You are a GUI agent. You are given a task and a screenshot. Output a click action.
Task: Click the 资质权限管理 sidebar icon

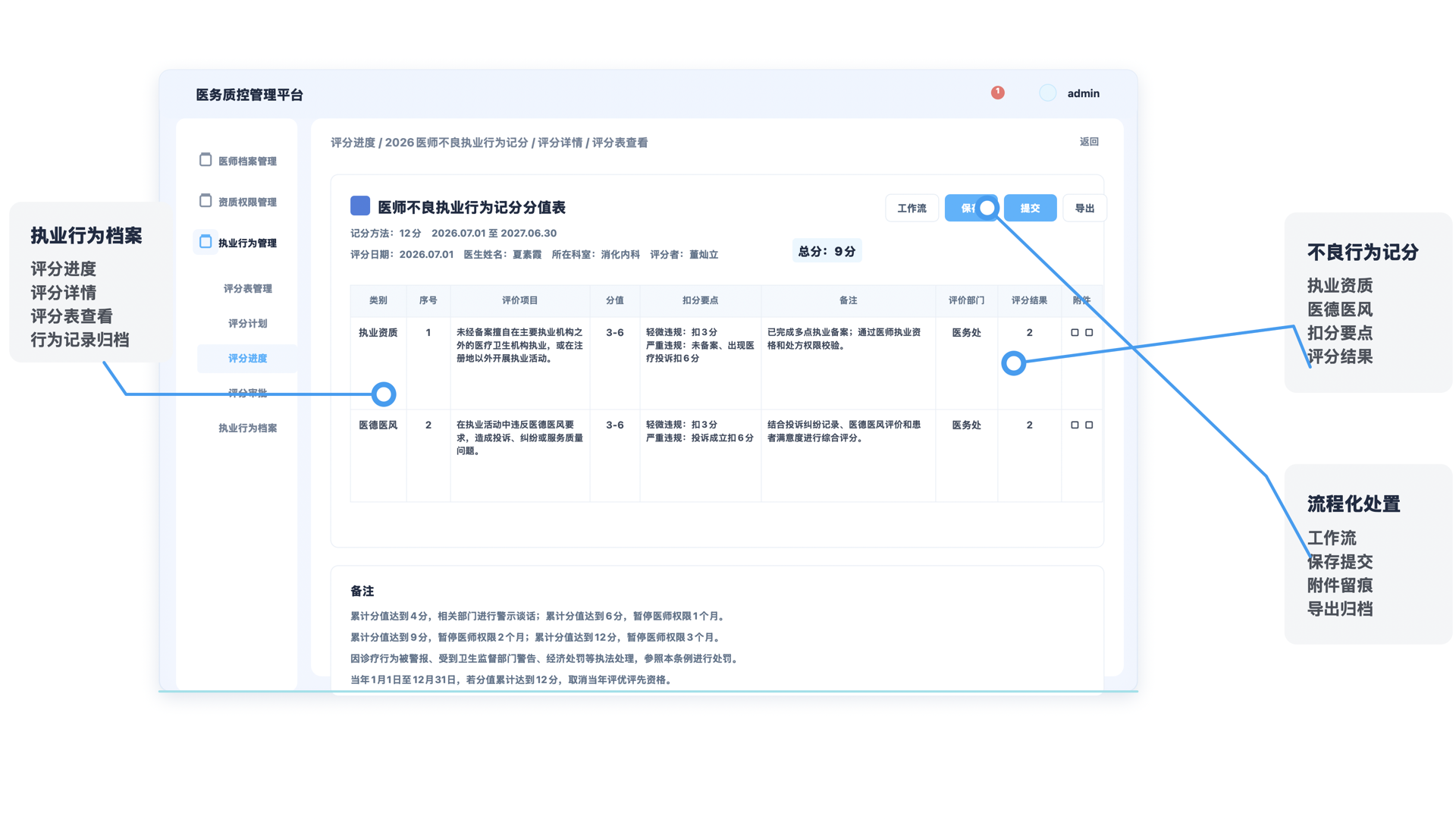pyautogui.click(x=206, y=200)
